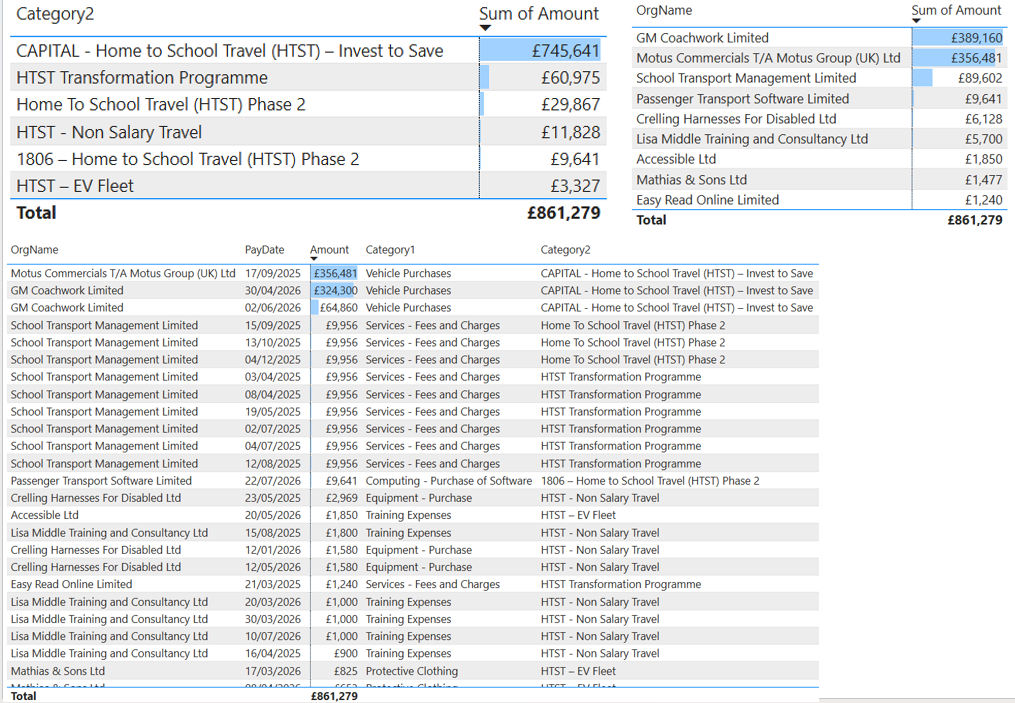Image resolution: width=1015 pixels, height=703 pixels.
Task: Click the £89,602 amount cell
Action: click(x=980, y=78)
